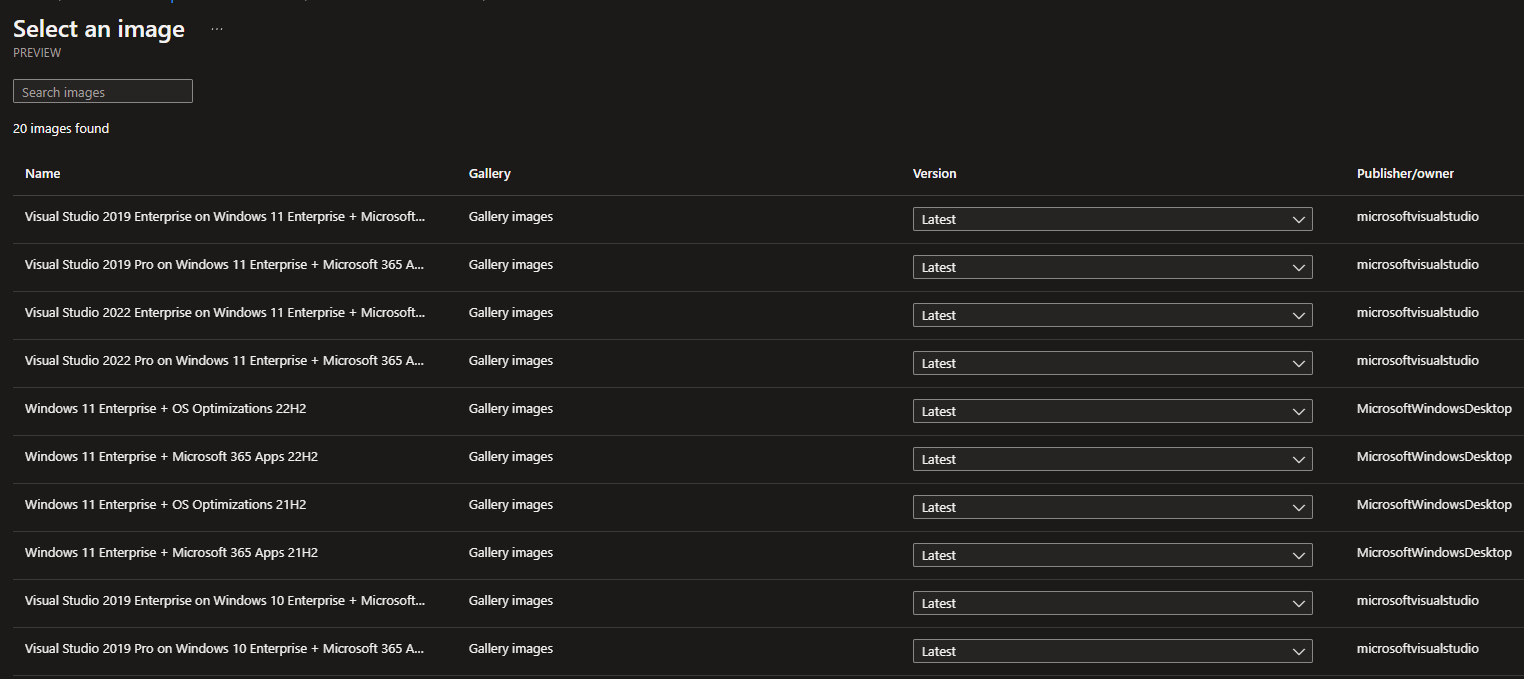Click microsoftvisualstudio publisher in Visual Studio 2019 Enterprise Windows 10 row
Screen dimensions: 1524x679
(1418, 600)
